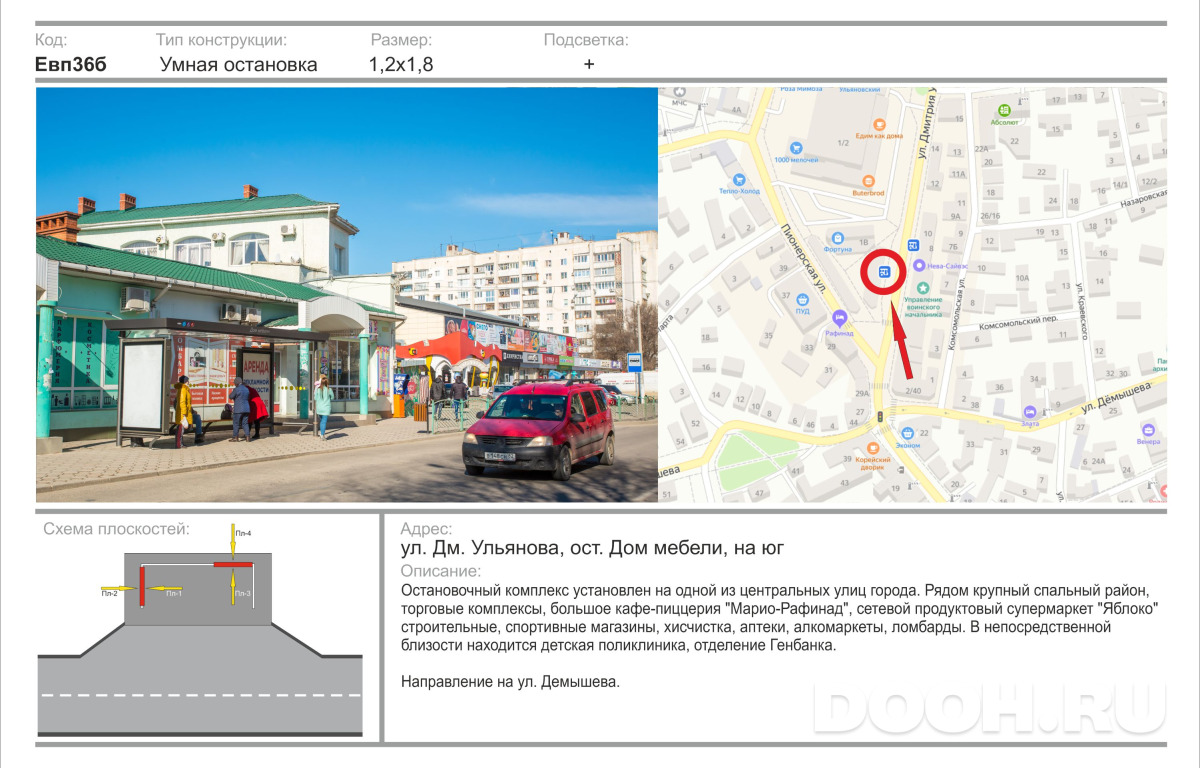1200x768 pixels.
Task: Select the Тепло-Холод store map pin
Action: (x=739, y=178)
